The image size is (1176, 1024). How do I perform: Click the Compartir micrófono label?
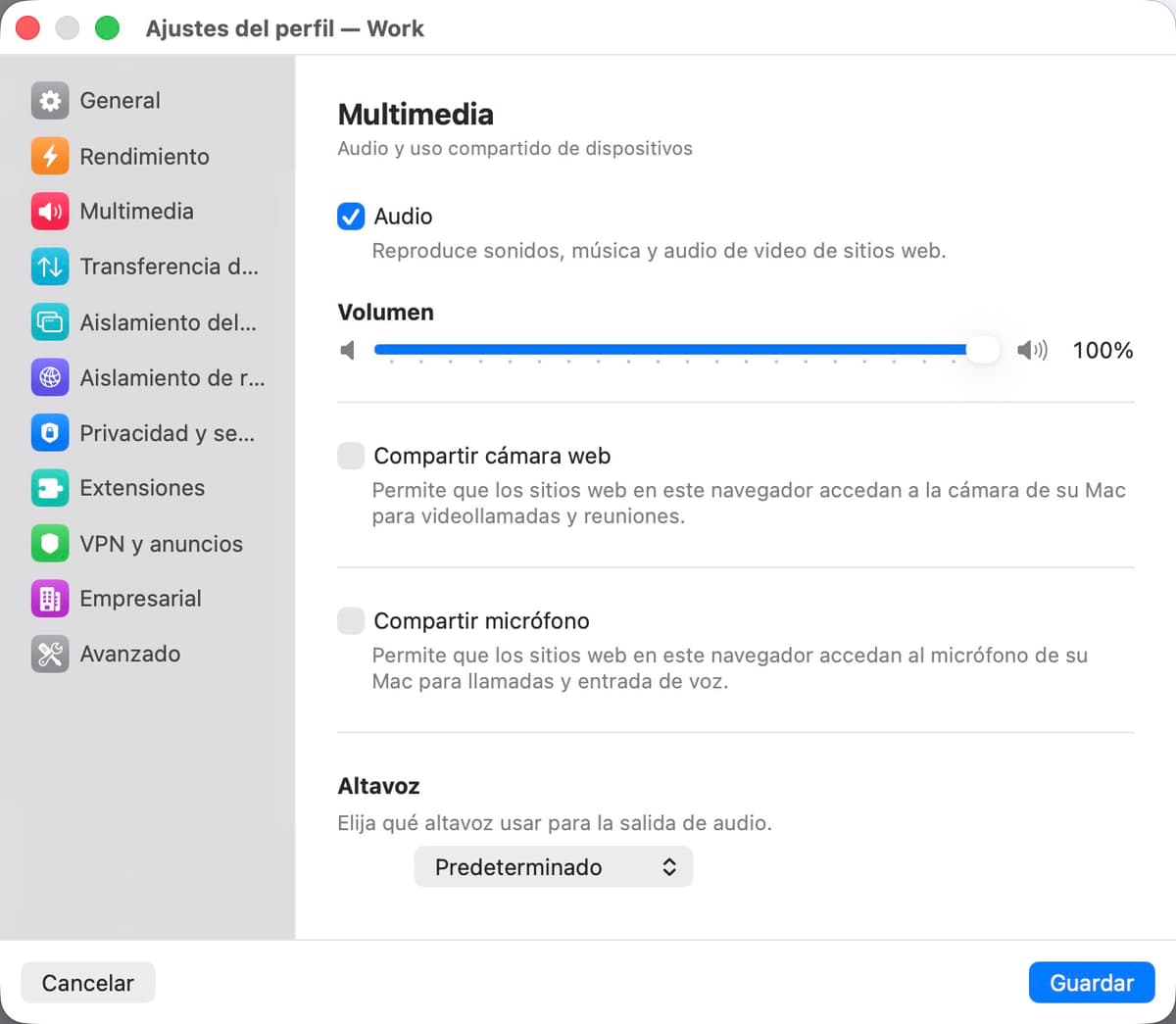[481, 620]
